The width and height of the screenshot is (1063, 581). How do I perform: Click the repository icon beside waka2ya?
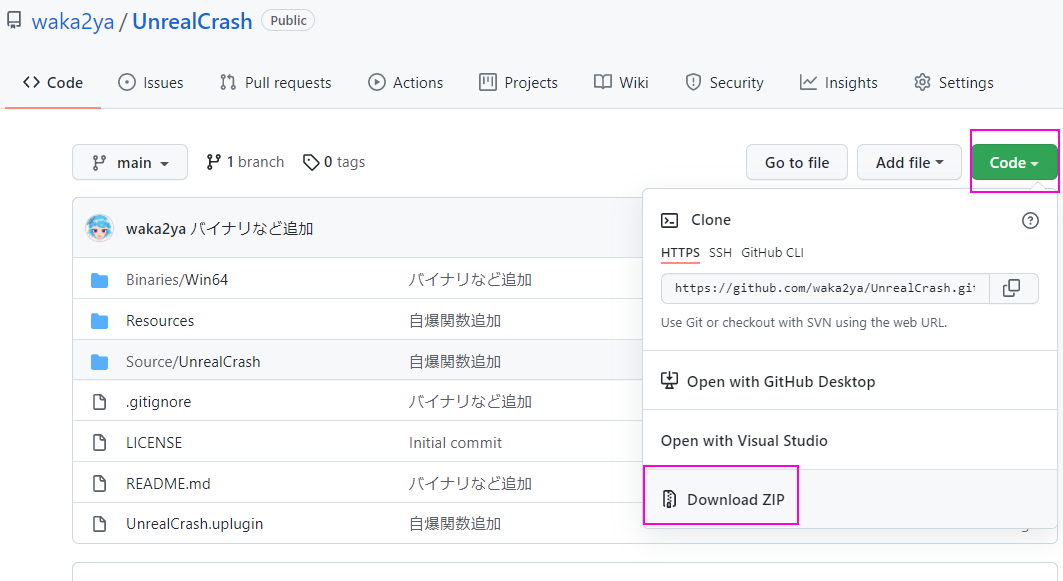14,21
